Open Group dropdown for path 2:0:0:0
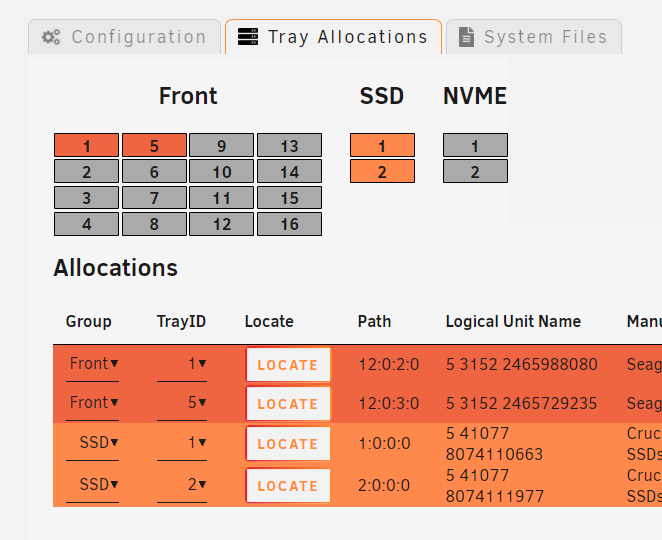 (x=92, y=485)
